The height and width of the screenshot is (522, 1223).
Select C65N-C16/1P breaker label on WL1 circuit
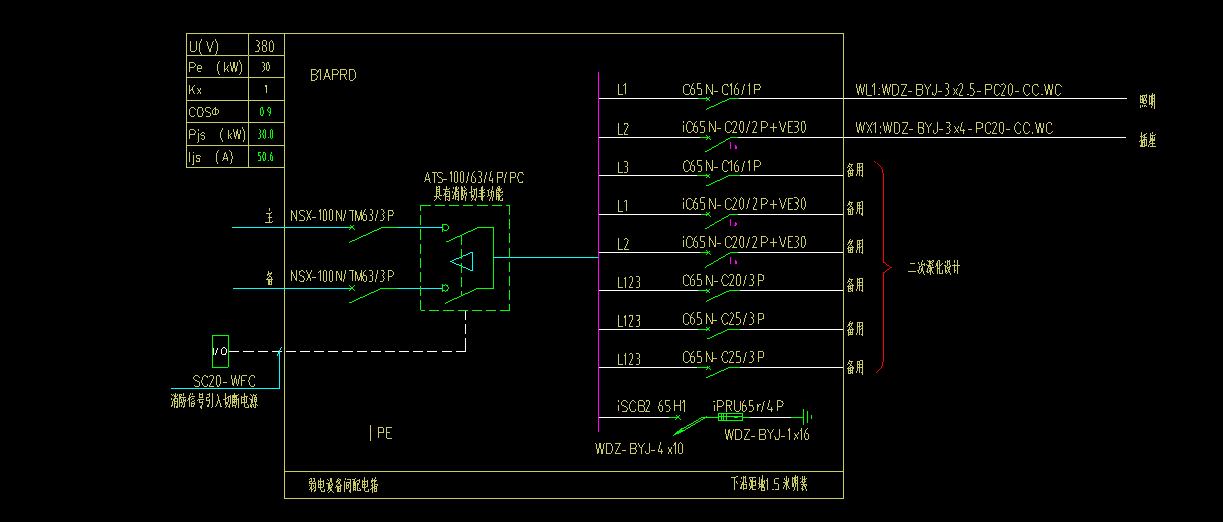click(x=722, y=90)
